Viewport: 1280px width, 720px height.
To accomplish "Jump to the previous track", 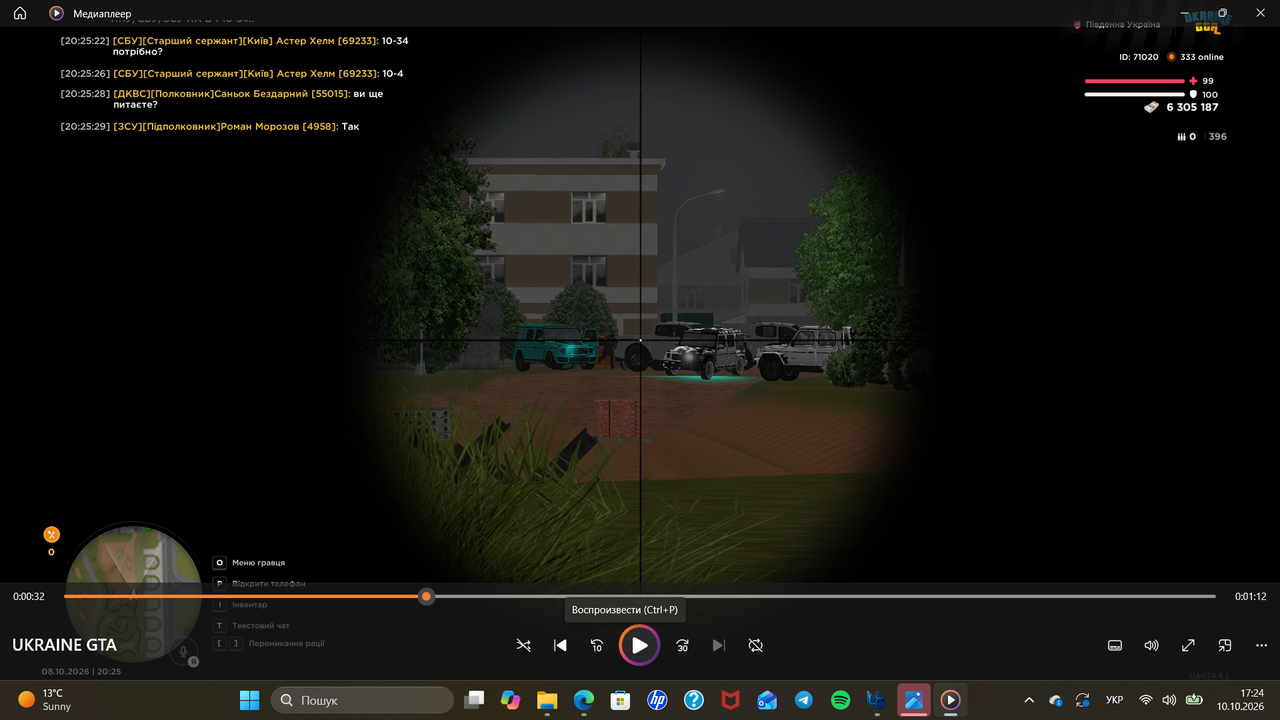I will (x=560, y=646).
